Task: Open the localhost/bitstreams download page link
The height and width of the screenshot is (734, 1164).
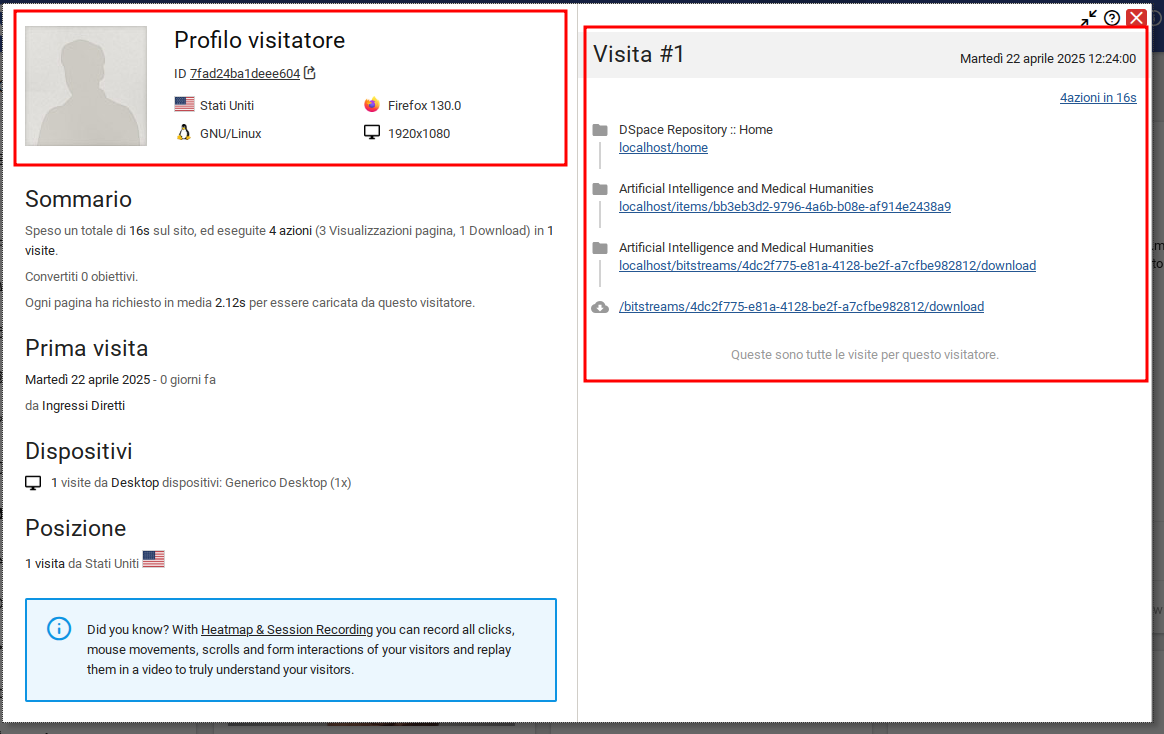Action: 827,266
